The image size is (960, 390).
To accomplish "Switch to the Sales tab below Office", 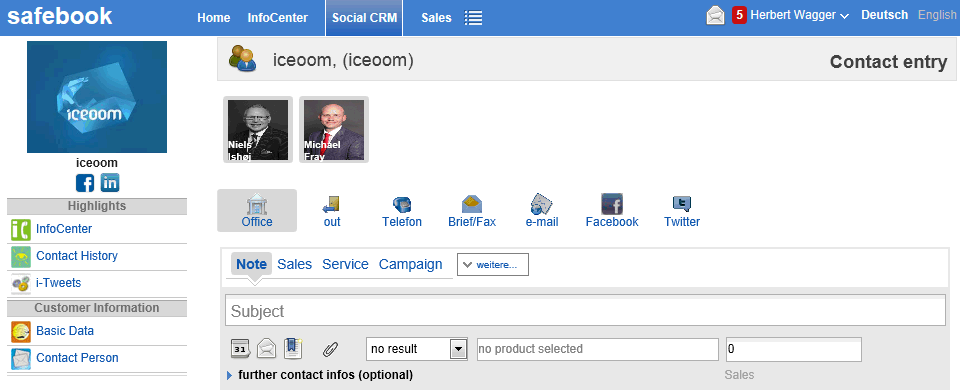I will [x=294, y=264].
